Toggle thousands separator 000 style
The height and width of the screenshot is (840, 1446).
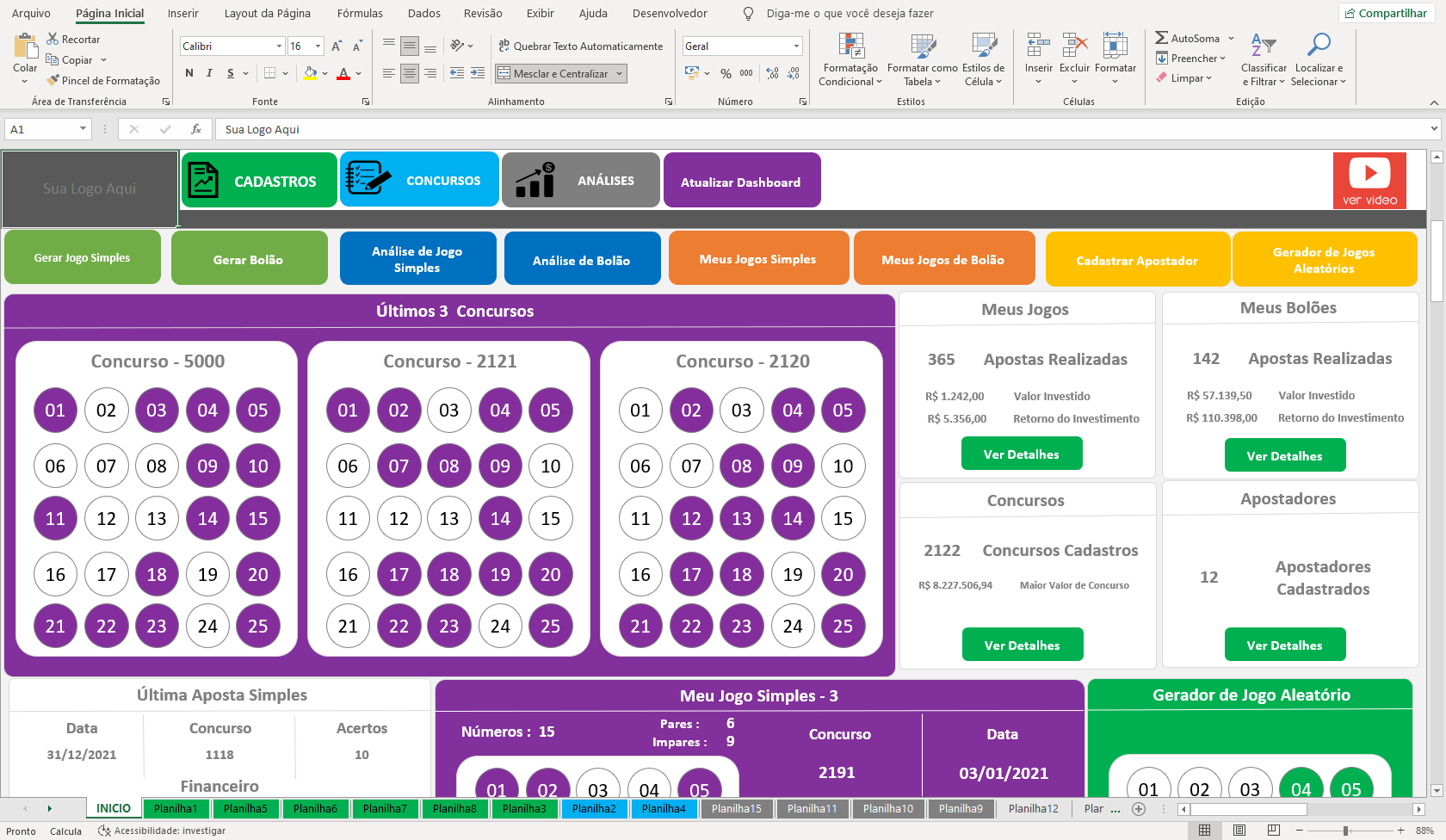pyautogui.click(x=746, y=73)
